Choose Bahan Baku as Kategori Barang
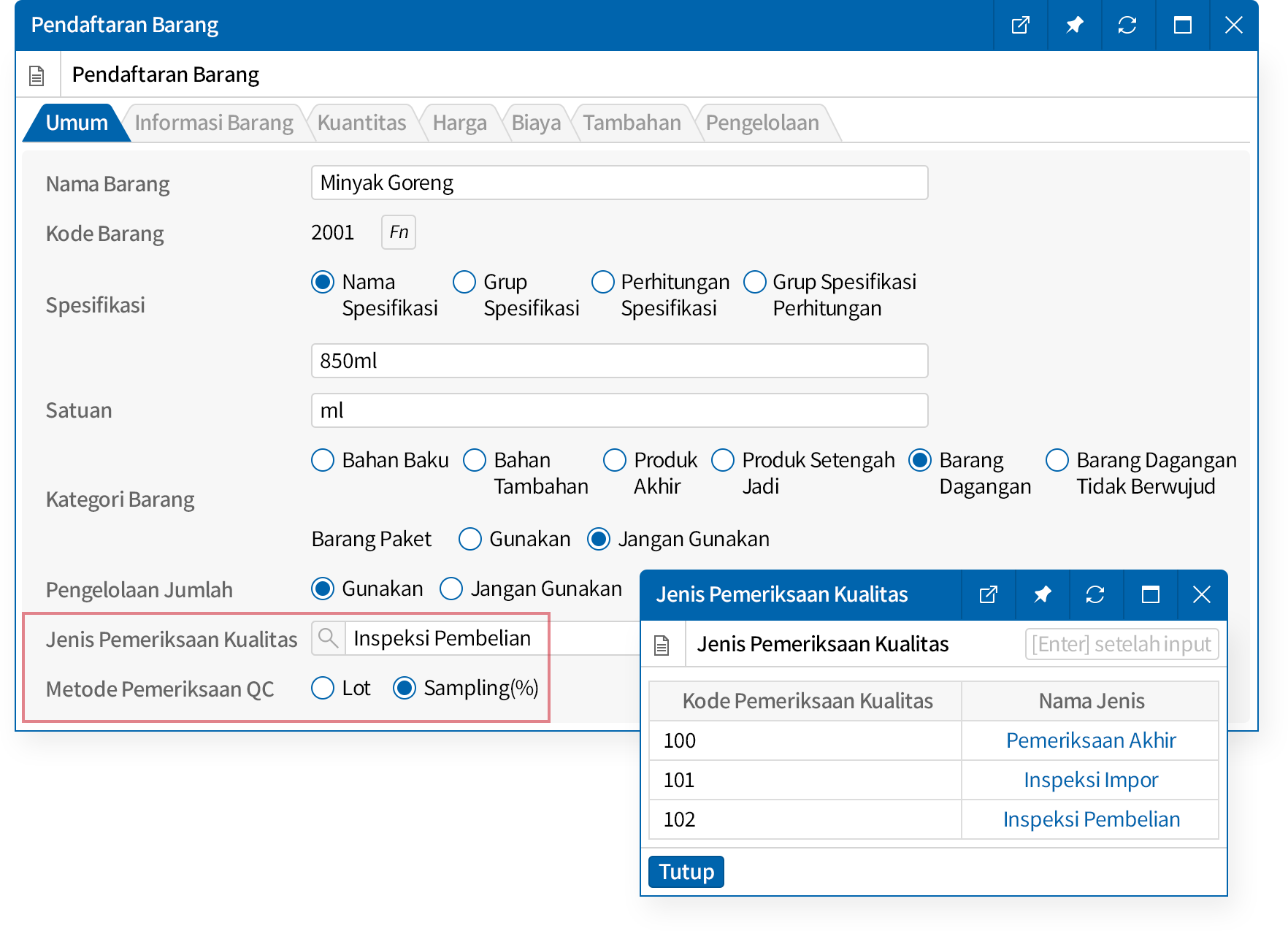The image size is (1288, 931). pyautogui.click(x=323, y=460)
